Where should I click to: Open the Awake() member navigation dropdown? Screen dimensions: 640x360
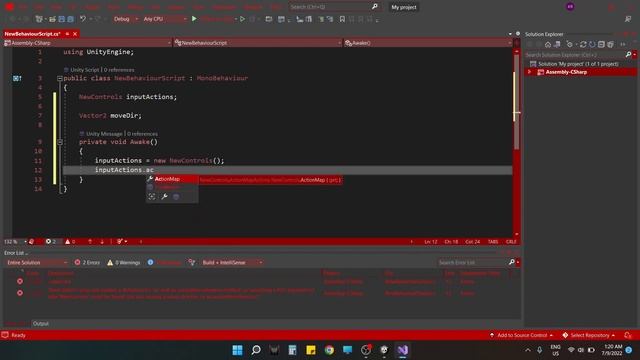(x=428, y=43)
